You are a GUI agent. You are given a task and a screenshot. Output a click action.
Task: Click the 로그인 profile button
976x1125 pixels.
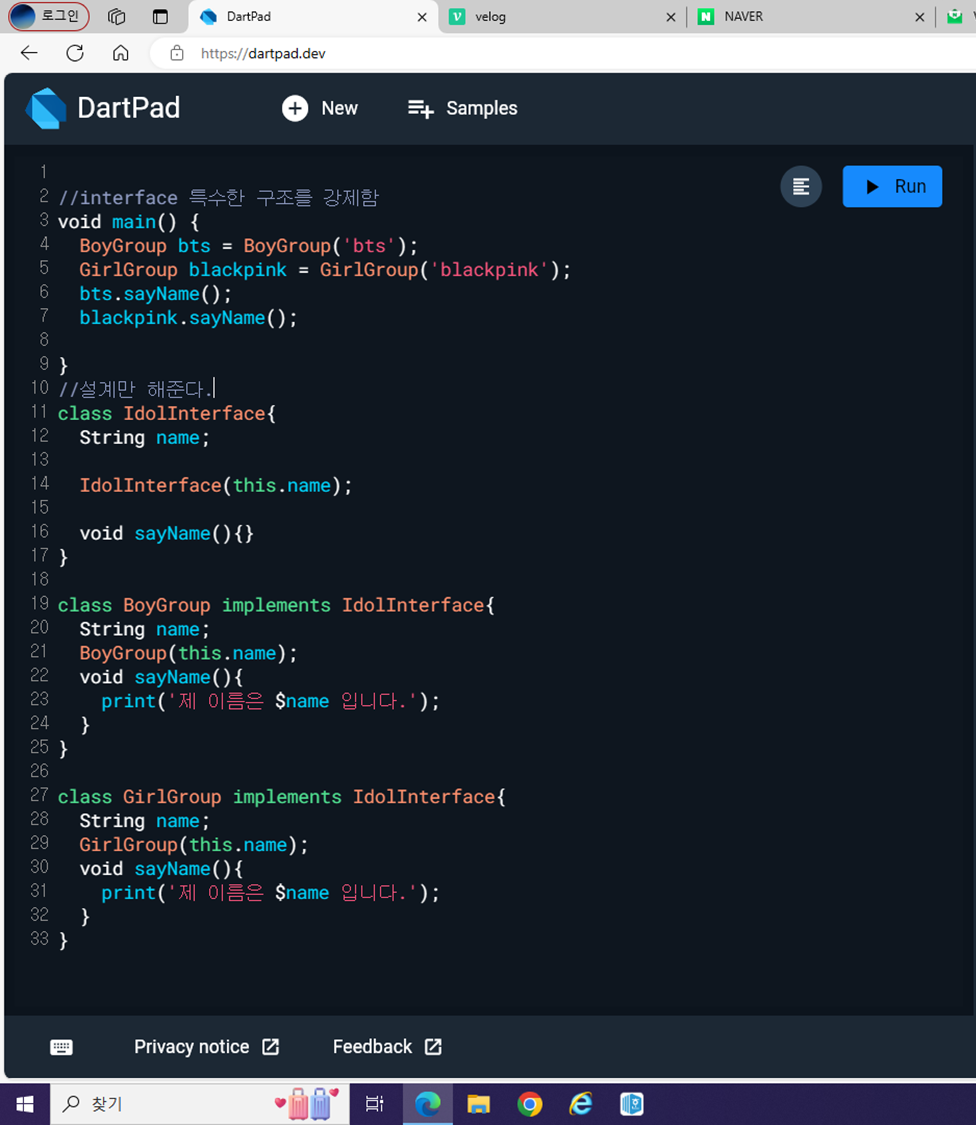(48, 16)
